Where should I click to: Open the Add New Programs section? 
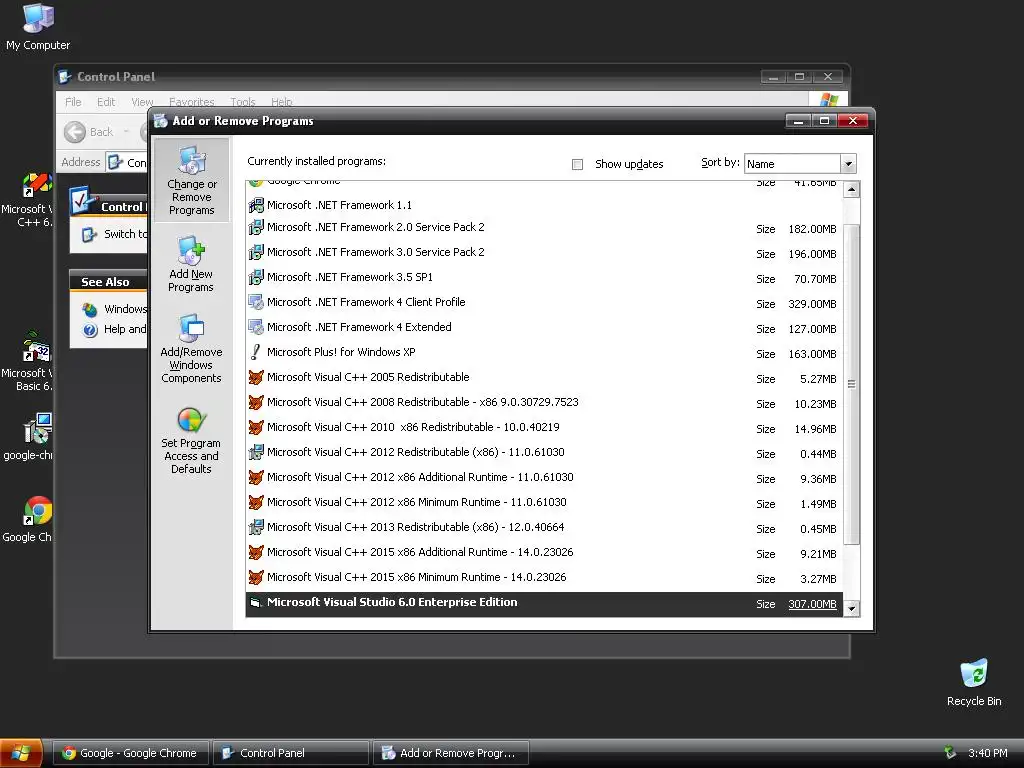pyautogui.click(x=191, y=264)
